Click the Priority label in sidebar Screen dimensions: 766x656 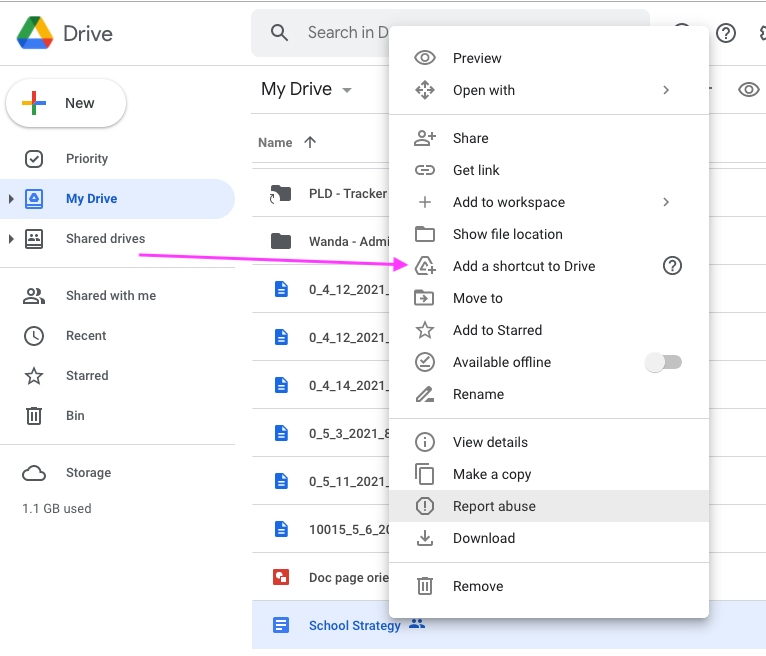pos(87,159)
